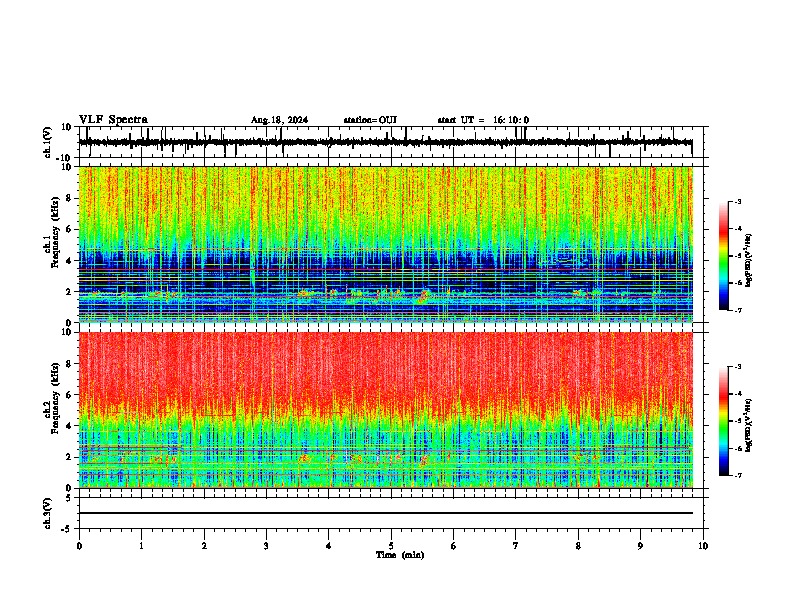This screenshot has width=792, height=612.
Task: Click time axis tick label "2"
Action: [x=204, y=546]
